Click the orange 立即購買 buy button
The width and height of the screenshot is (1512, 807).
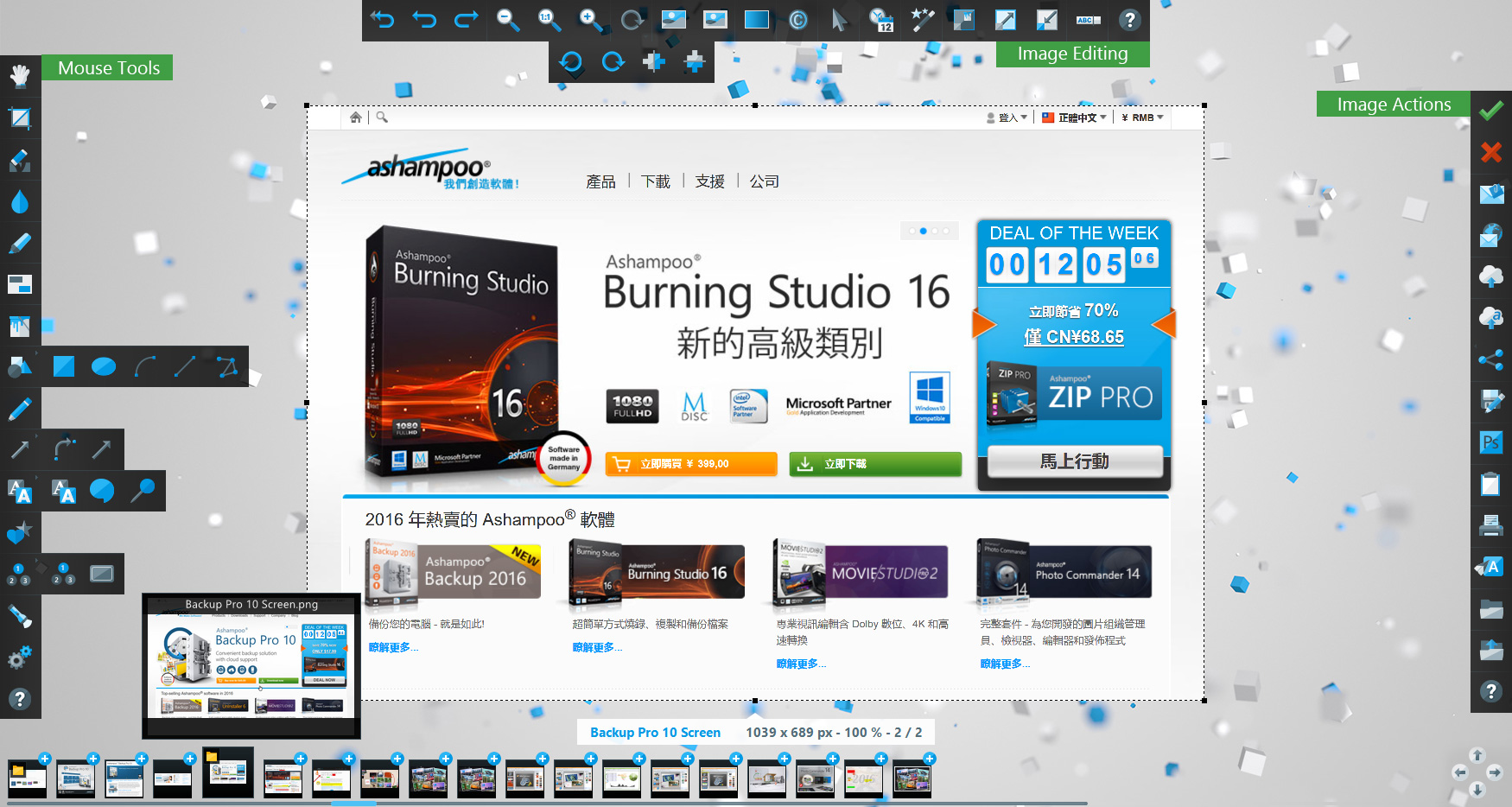click(691, 464)
